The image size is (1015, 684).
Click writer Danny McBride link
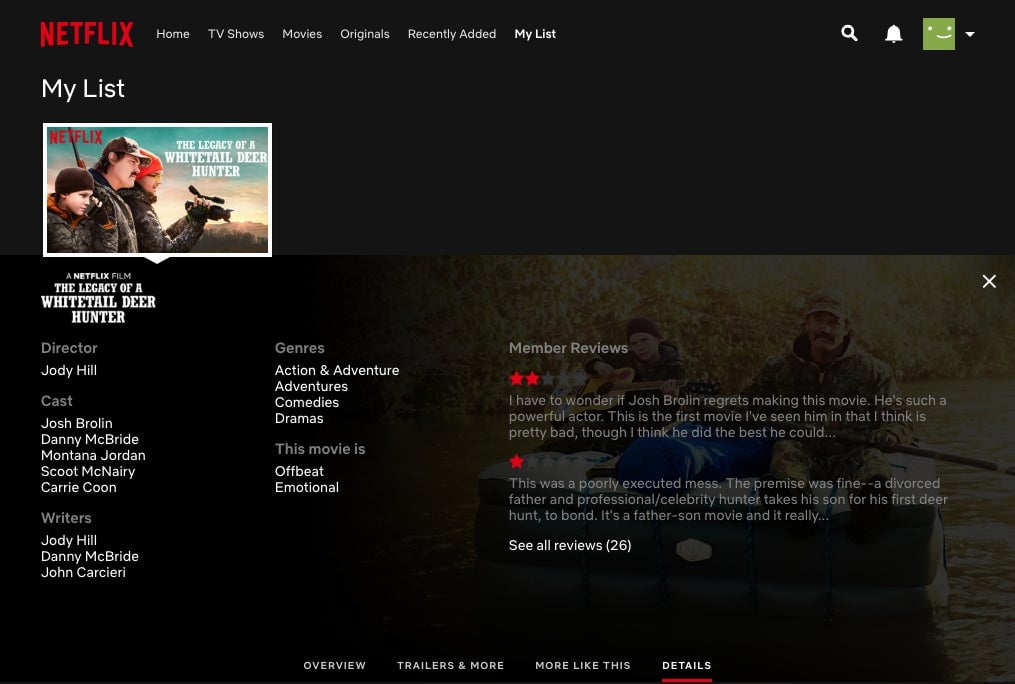(89, 557)
